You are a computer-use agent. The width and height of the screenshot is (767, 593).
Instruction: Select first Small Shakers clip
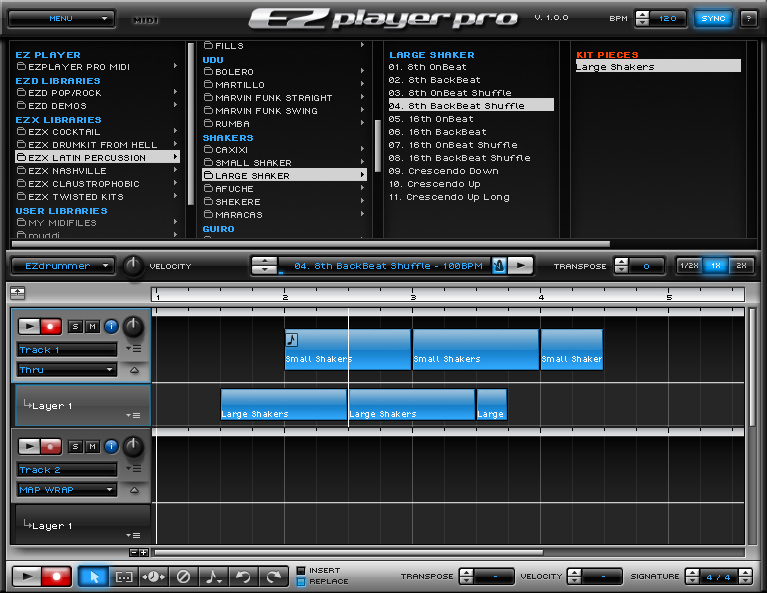coord(347,349)
